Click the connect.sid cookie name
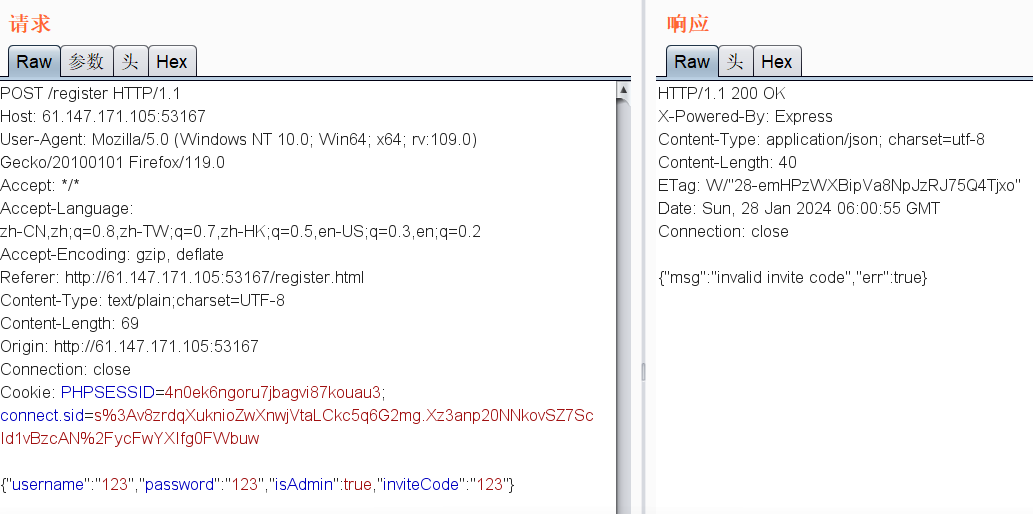This screenshot has height=514, width=1033. [42, 416]
